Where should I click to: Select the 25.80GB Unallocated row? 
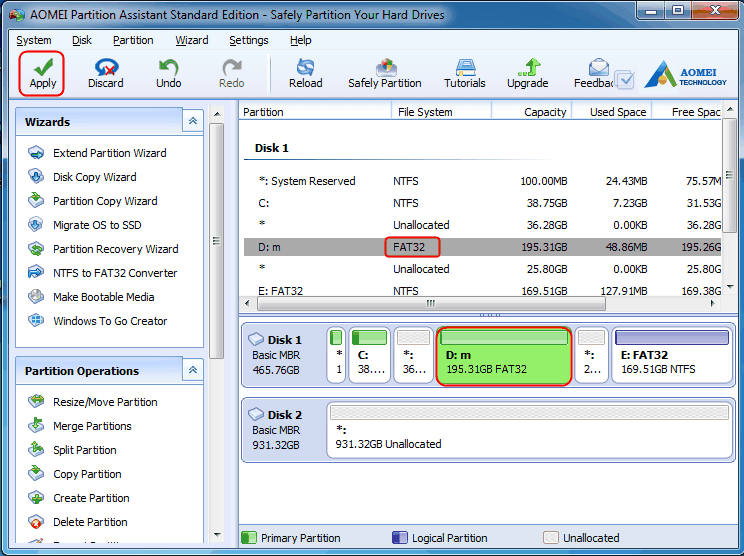(x=483, y=269)
